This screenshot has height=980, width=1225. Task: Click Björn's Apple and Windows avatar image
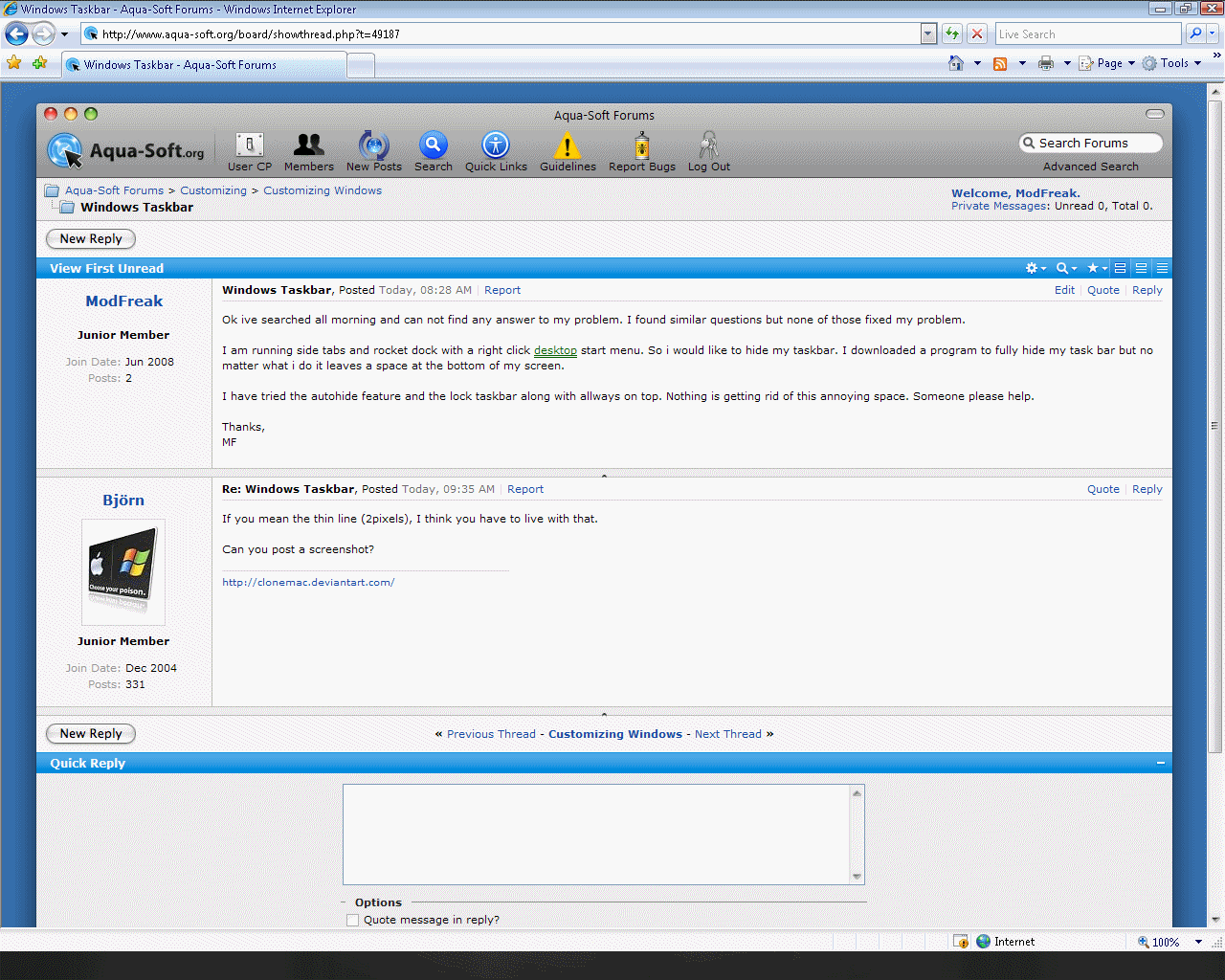[x=123, y=572]
